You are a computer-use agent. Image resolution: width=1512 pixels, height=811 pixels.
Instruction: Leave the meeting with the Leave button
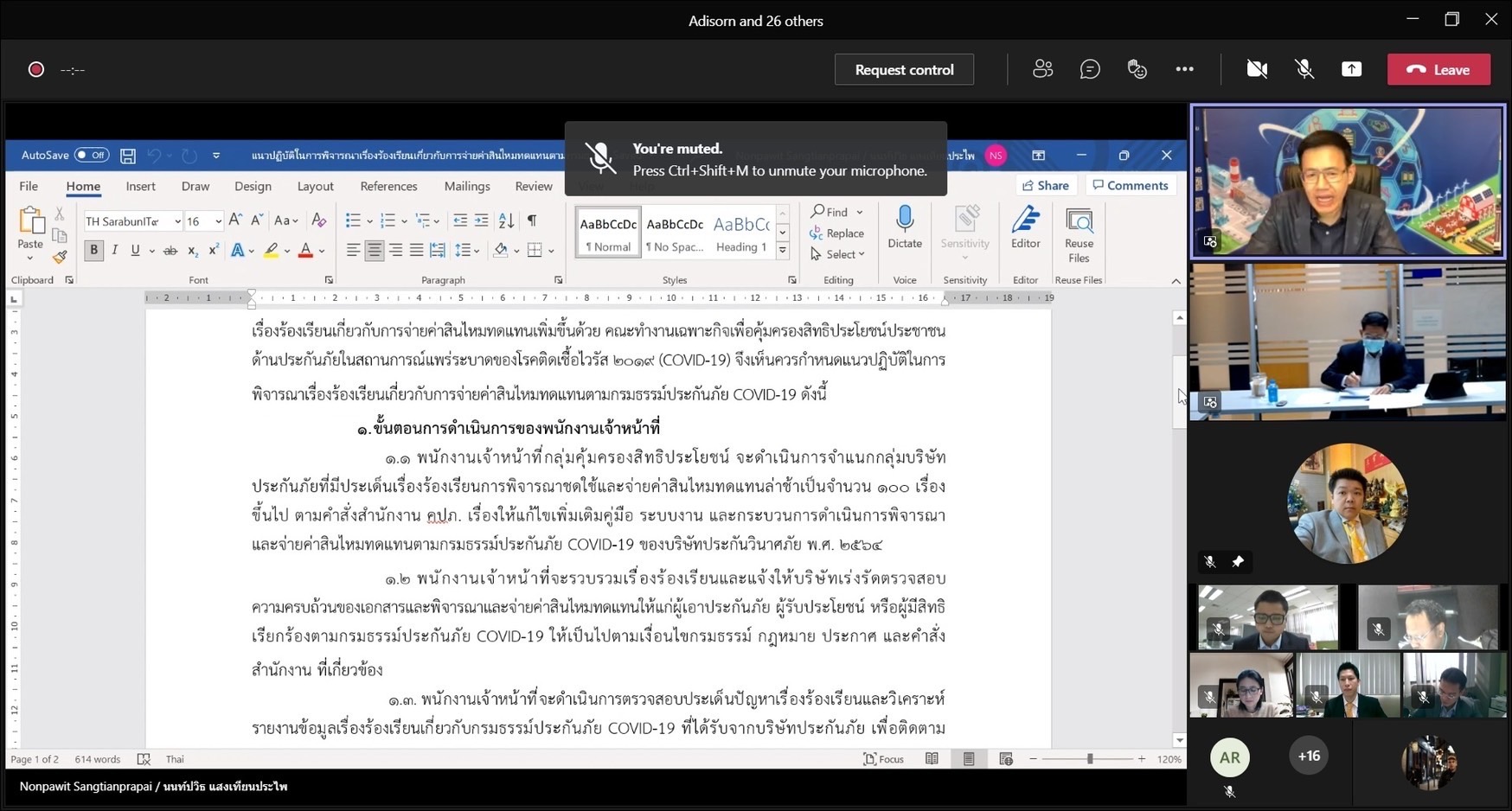coord(1438,70)
